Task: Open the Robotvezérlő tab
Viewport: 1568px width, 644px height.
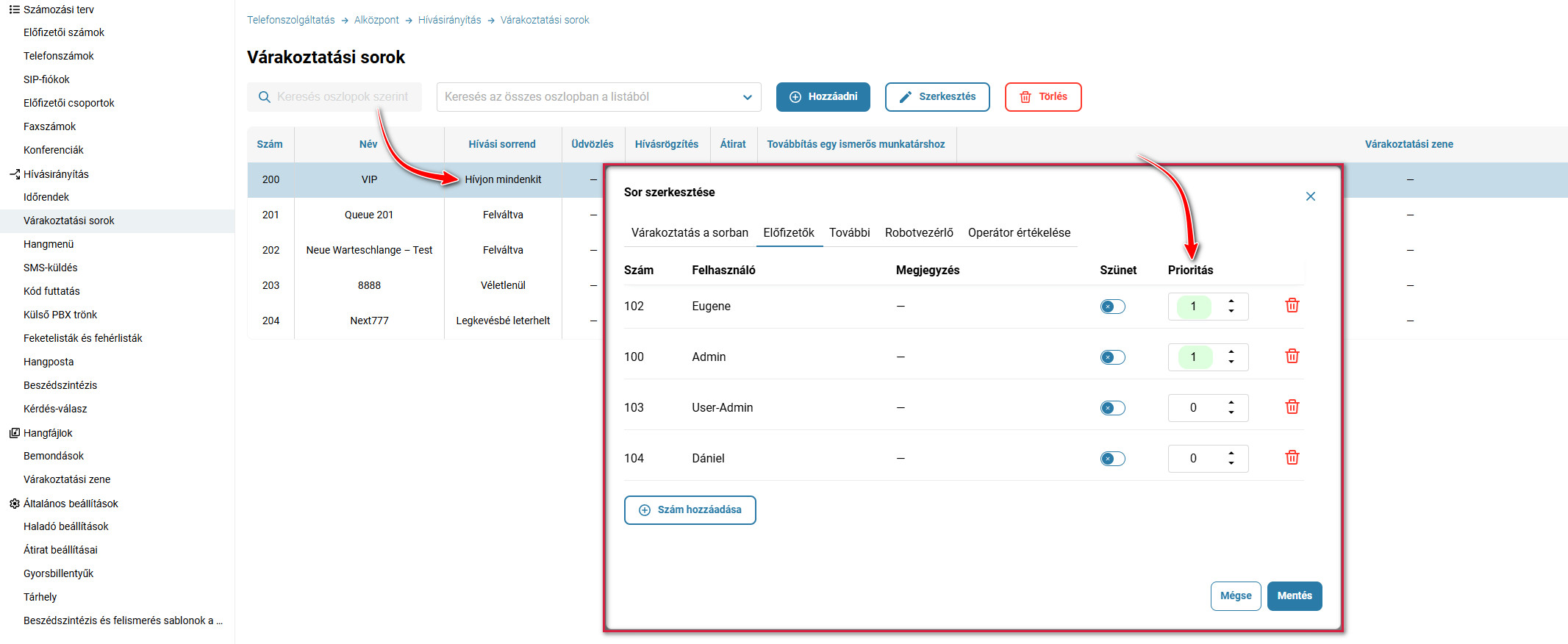Action: 919,232
